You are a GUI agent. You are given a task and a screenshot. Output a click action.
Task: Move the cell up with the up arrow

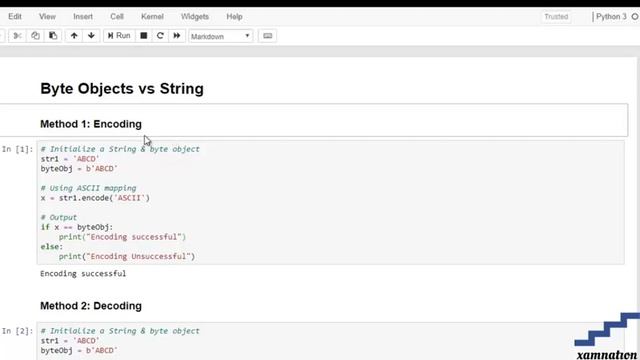coord(74,36)
